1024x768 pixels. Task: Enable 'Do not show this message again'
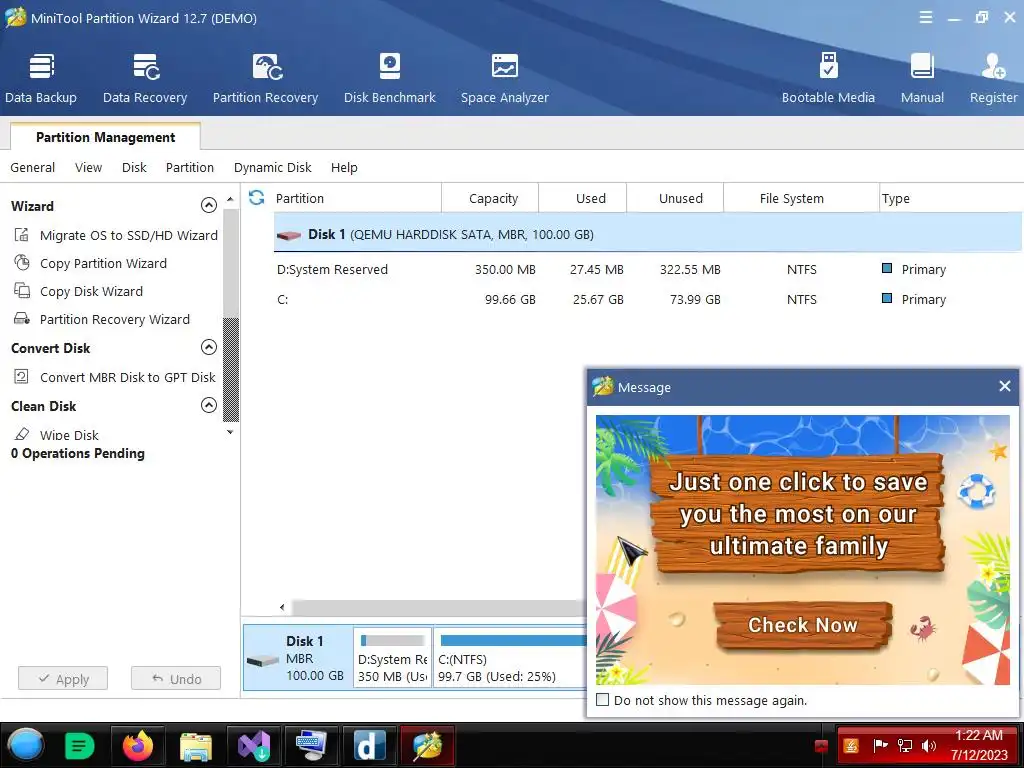click(603, 700)
